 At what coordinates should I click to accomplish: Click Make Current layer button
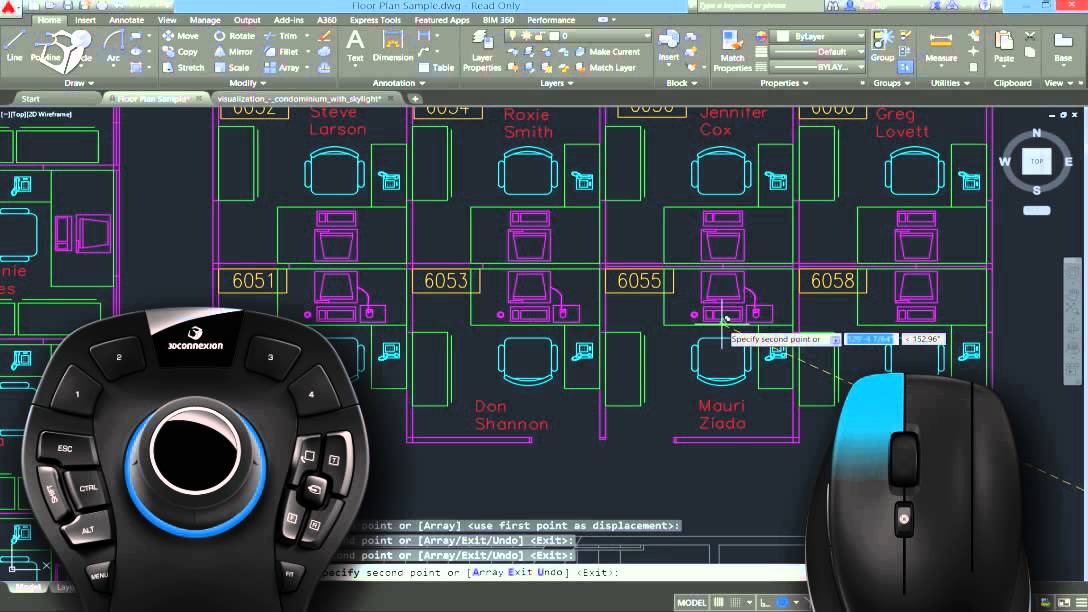(x=608, y=51)
